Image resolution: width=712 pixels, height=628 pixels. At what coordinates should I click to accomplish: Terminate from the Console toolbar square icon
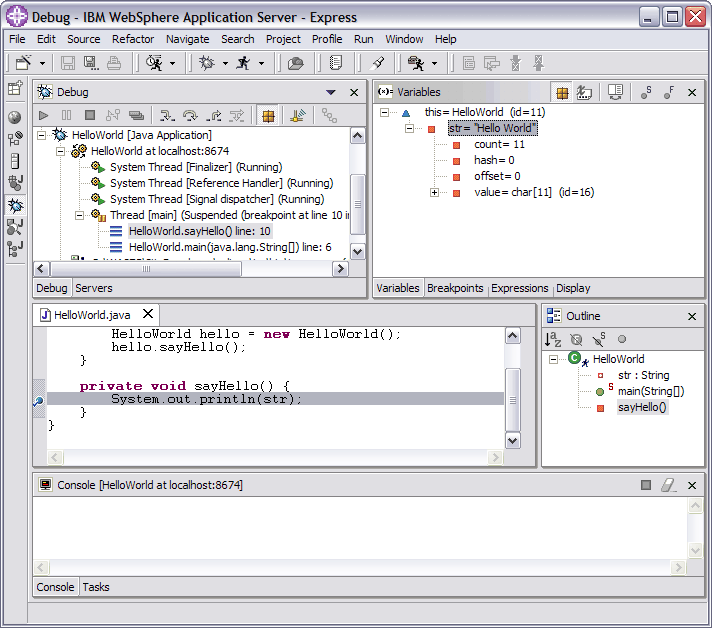646,485
